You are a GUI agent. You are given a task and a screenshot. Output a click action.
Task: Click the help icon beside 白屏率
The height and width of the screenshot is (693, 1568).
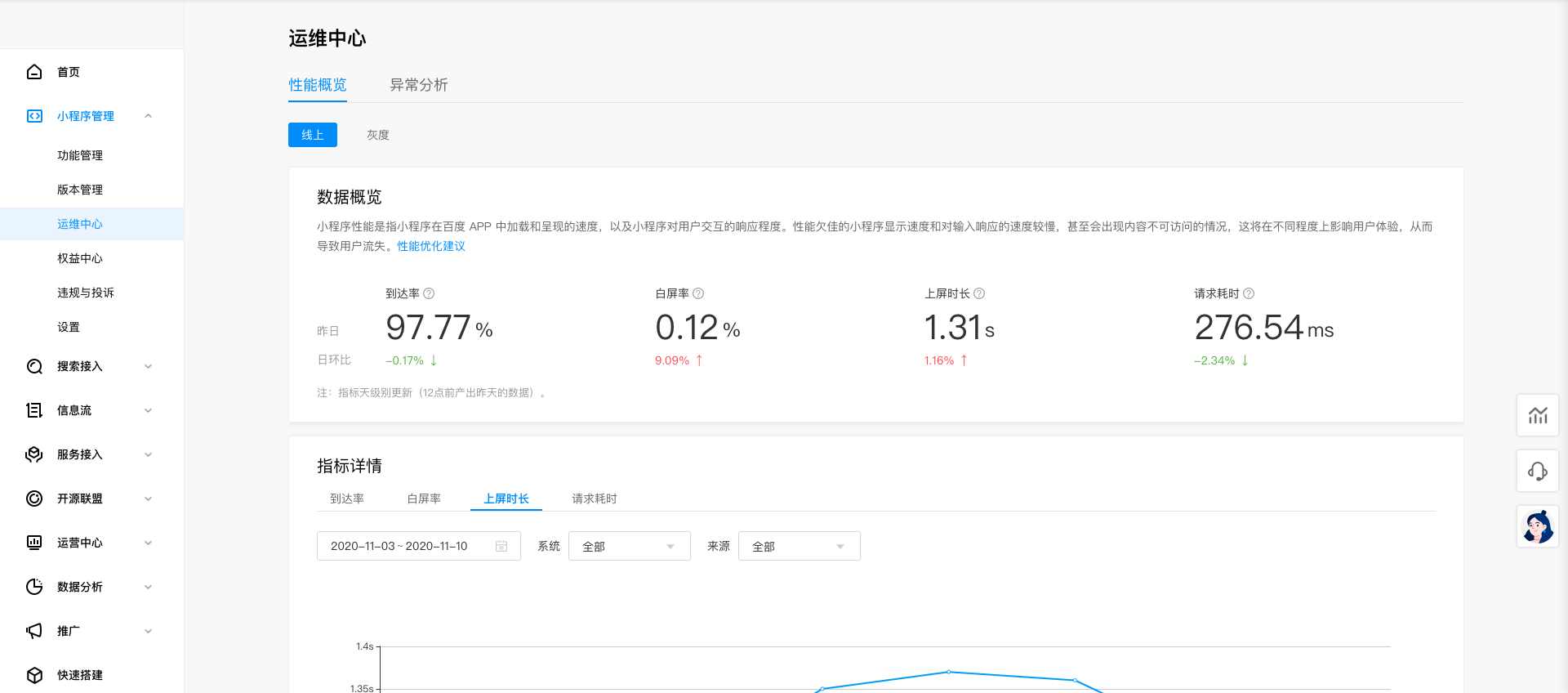click(x=698, y=293)
